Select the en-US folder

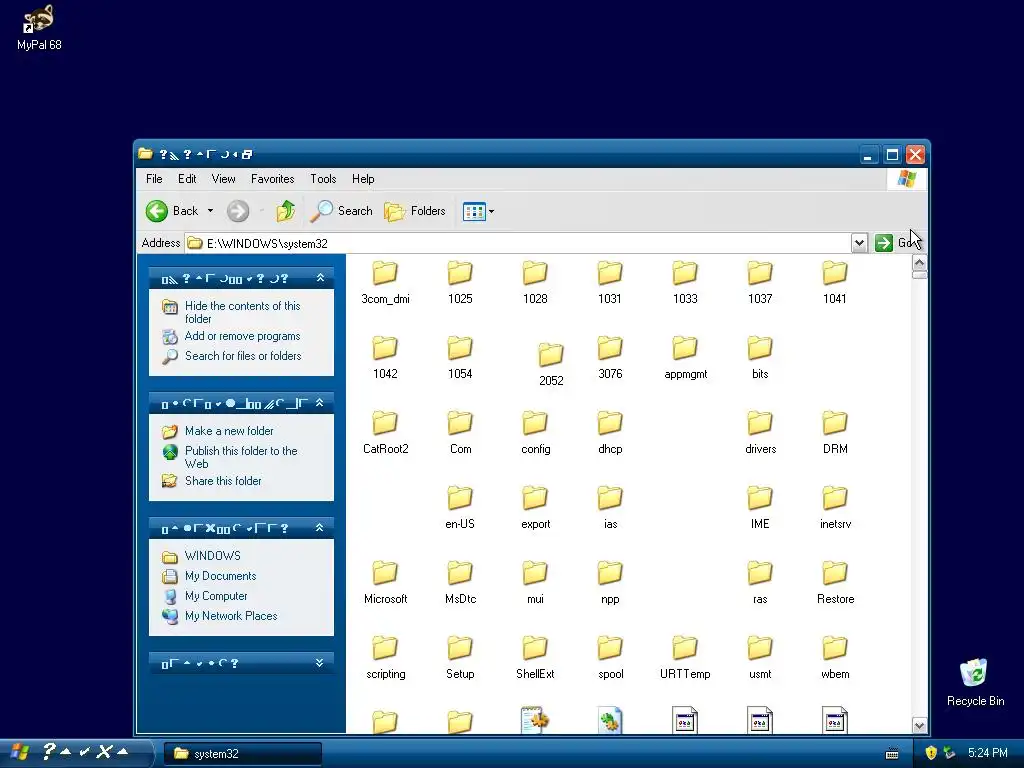[460, 508]
